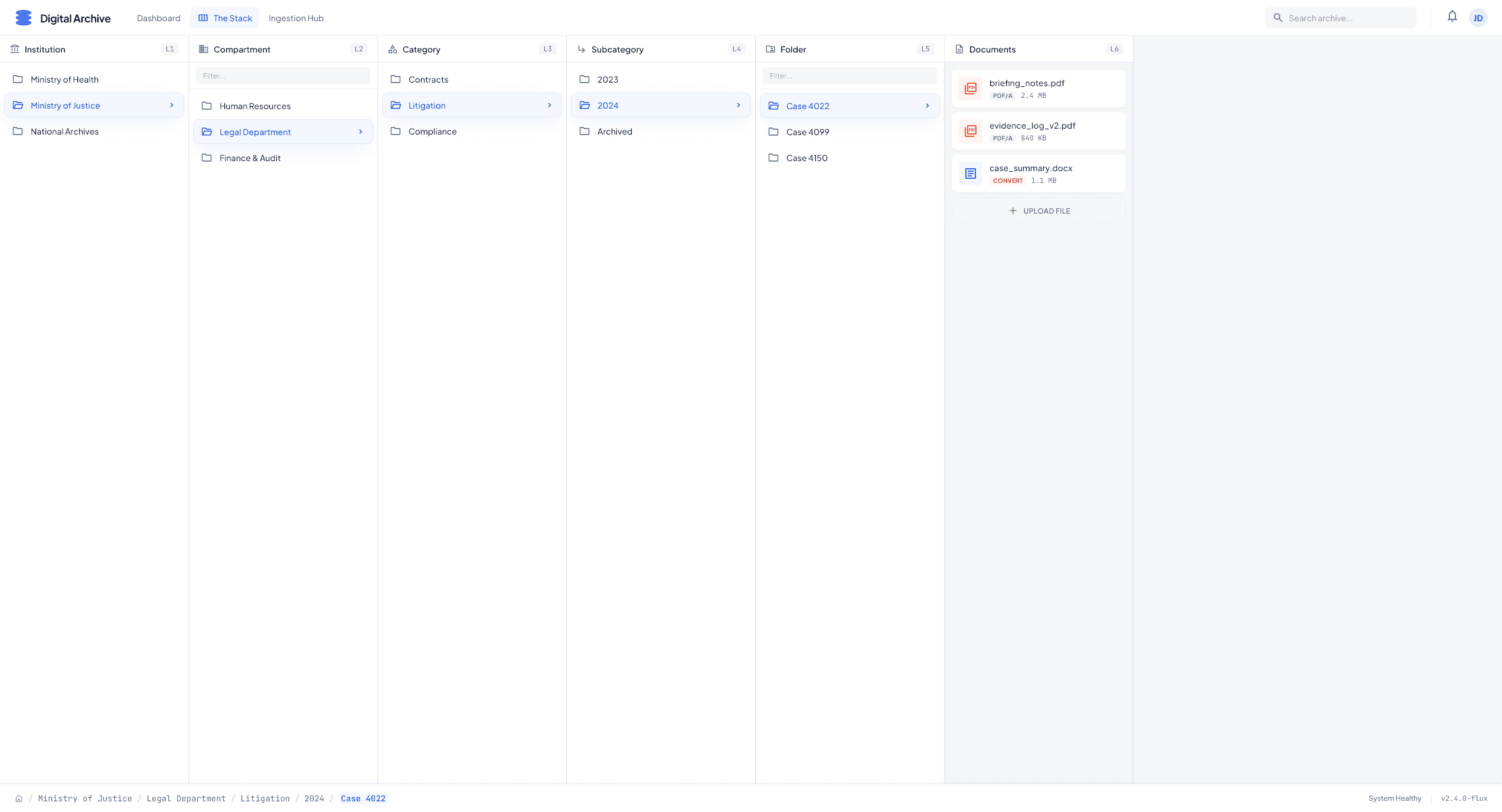
Task: Switch to the Dashboard tab
Action: (x=158, y=18)
